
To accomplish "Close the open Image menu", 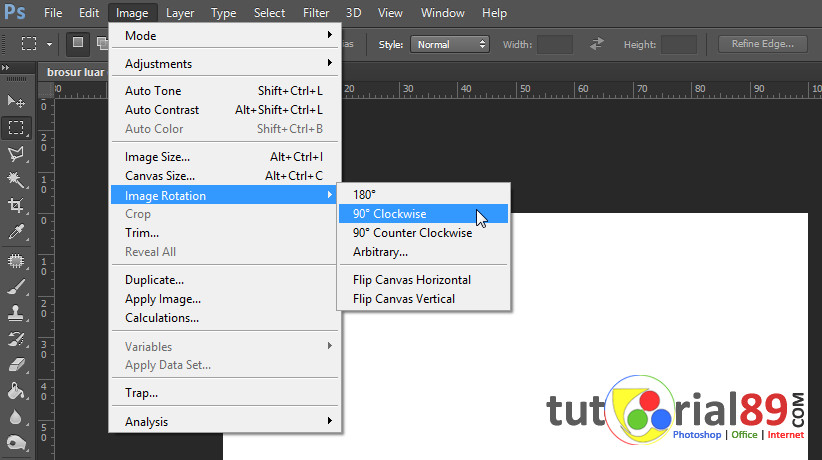I will pos(132,13).
